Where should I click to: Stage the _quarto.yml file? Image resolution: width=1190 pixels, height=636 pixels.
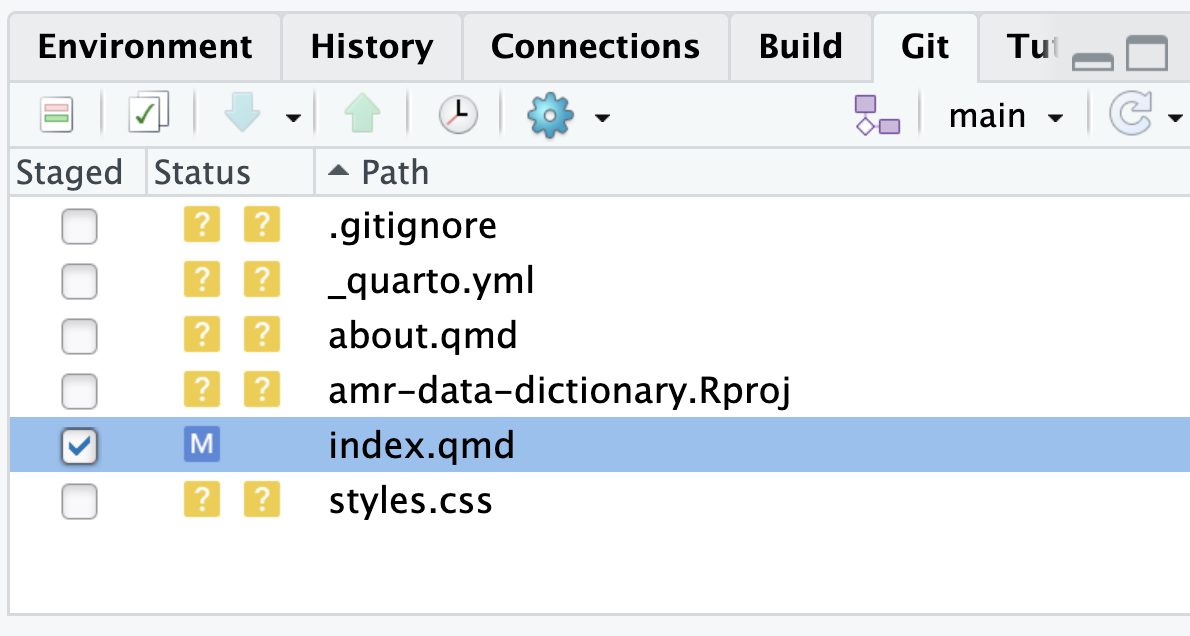pos(80,282)
